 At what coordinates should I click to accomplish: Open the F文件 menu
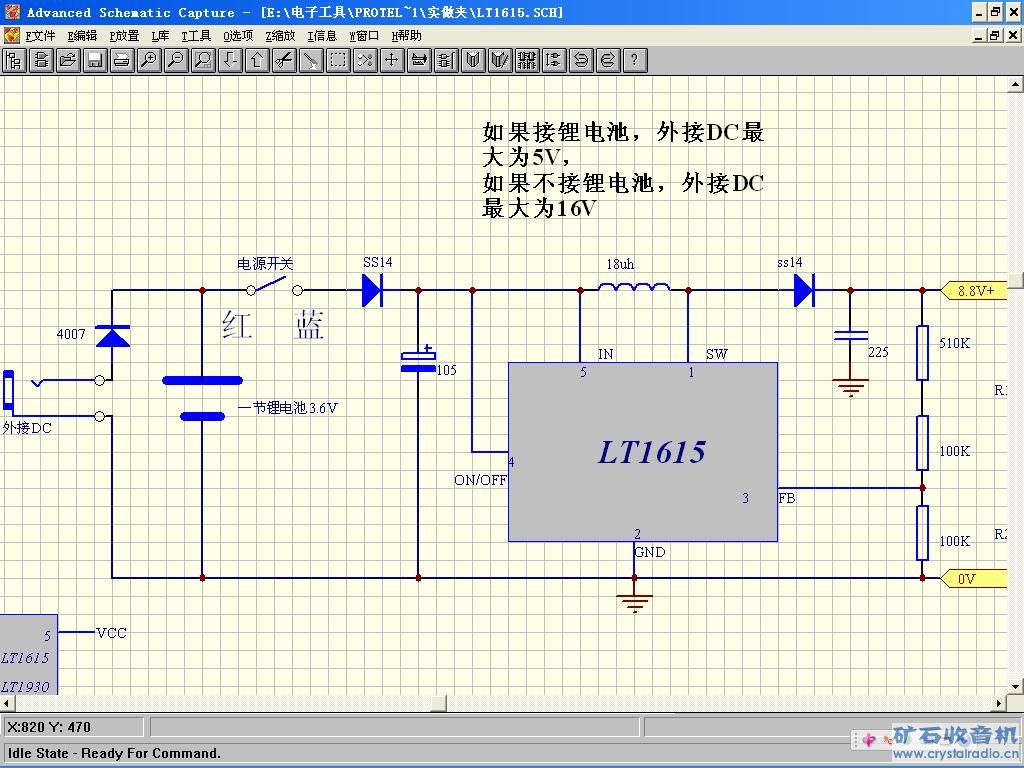point(40,36)
